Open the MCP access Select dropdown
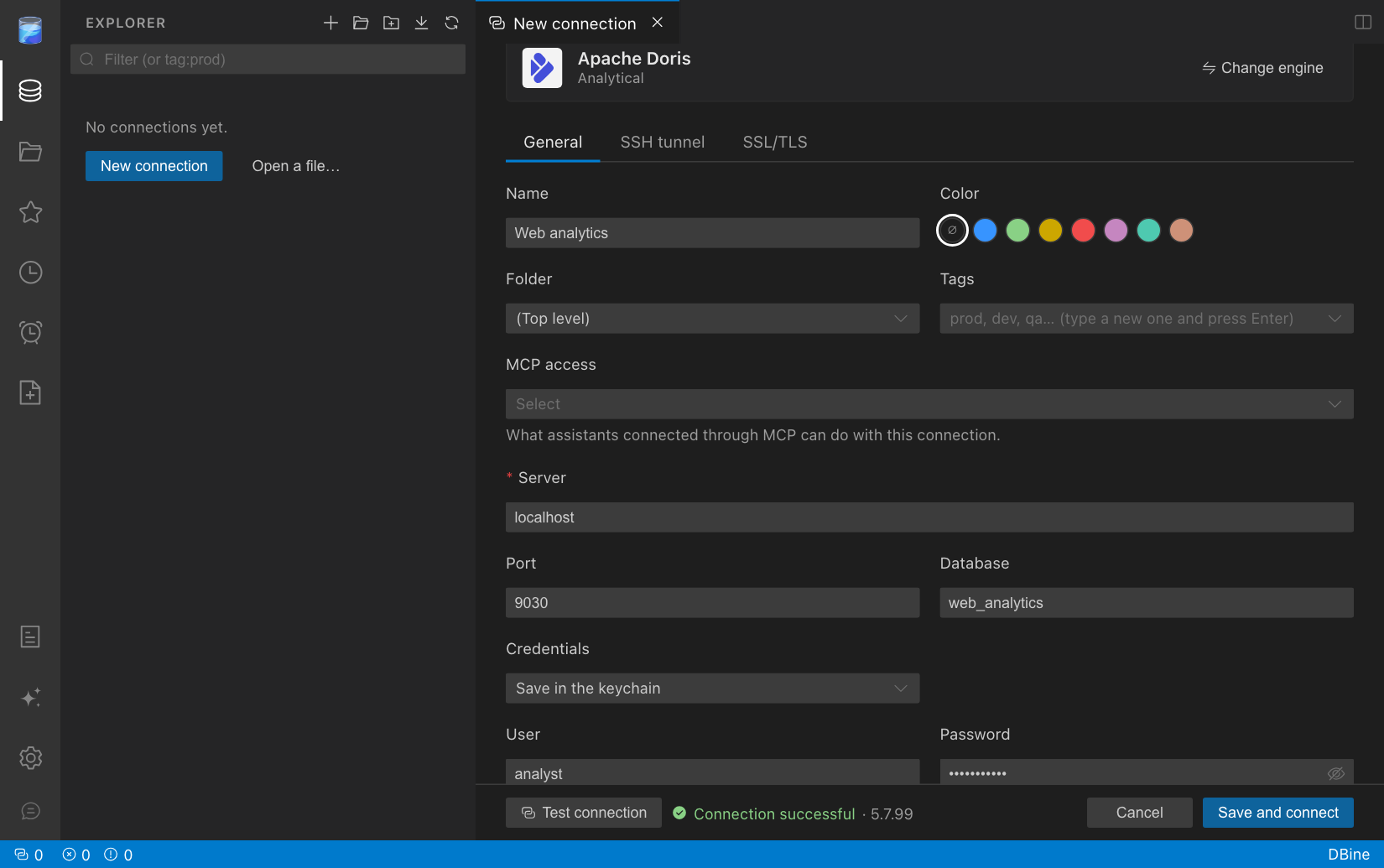The width and height of the screenshot is (1384, 868). click(929, 404)
